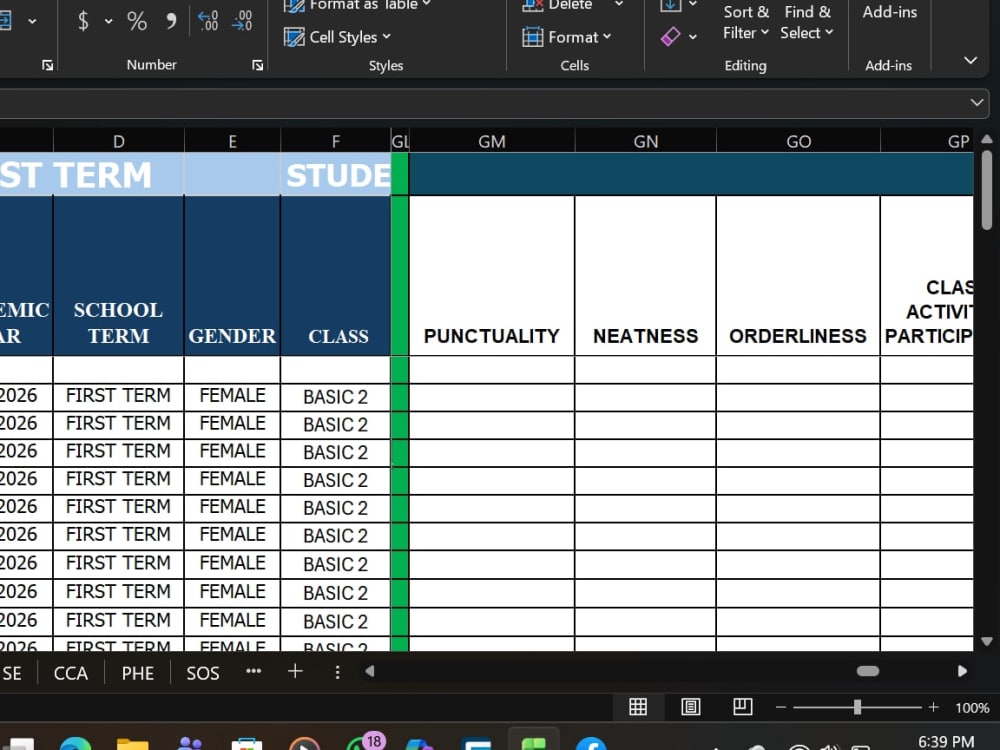Open Format cells dropdown
Screen dimensions: 1000x750
pos(566,37)
